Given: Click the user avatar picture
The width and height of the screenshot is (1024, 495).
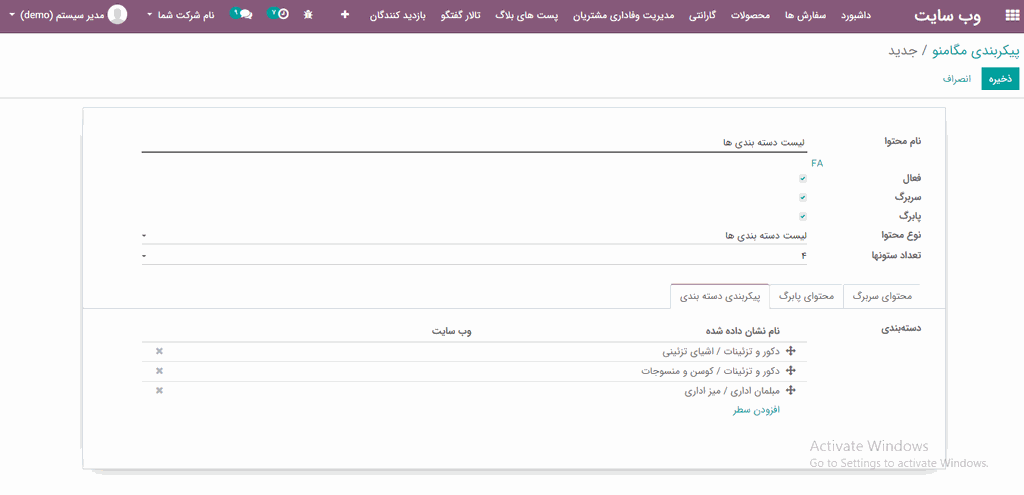Looking at the screenshot, I should (118, 14).
